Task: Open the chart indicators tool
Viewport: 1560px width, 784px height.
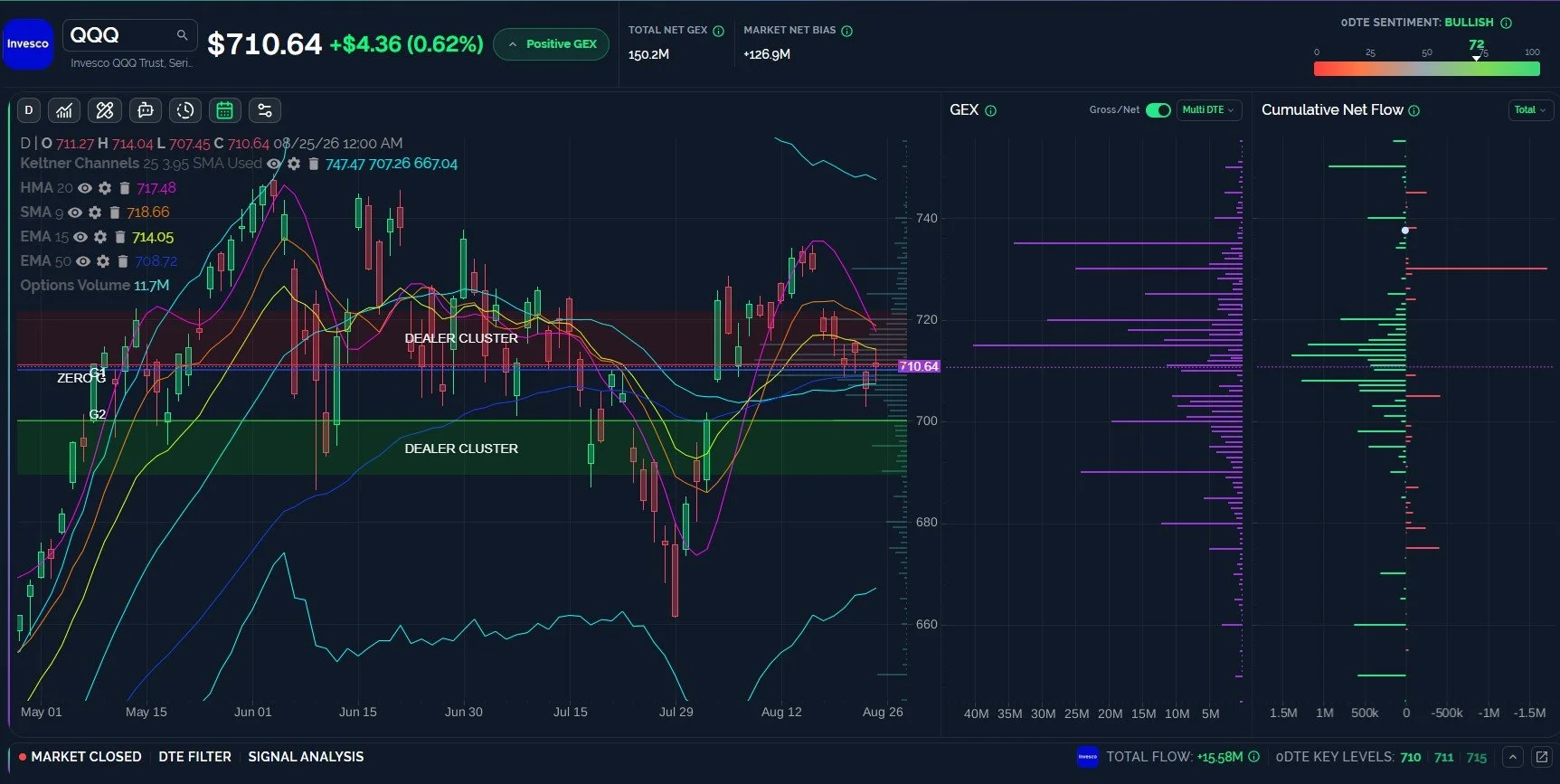Action: [x=64, y=110]
